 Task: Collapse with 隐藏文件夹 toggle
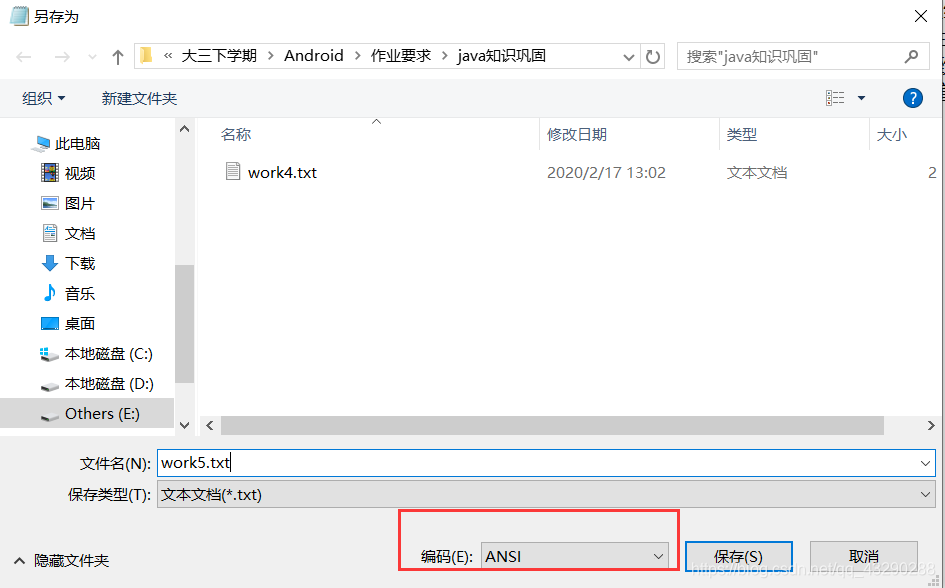pyautogui.click(x=61, y=560)
